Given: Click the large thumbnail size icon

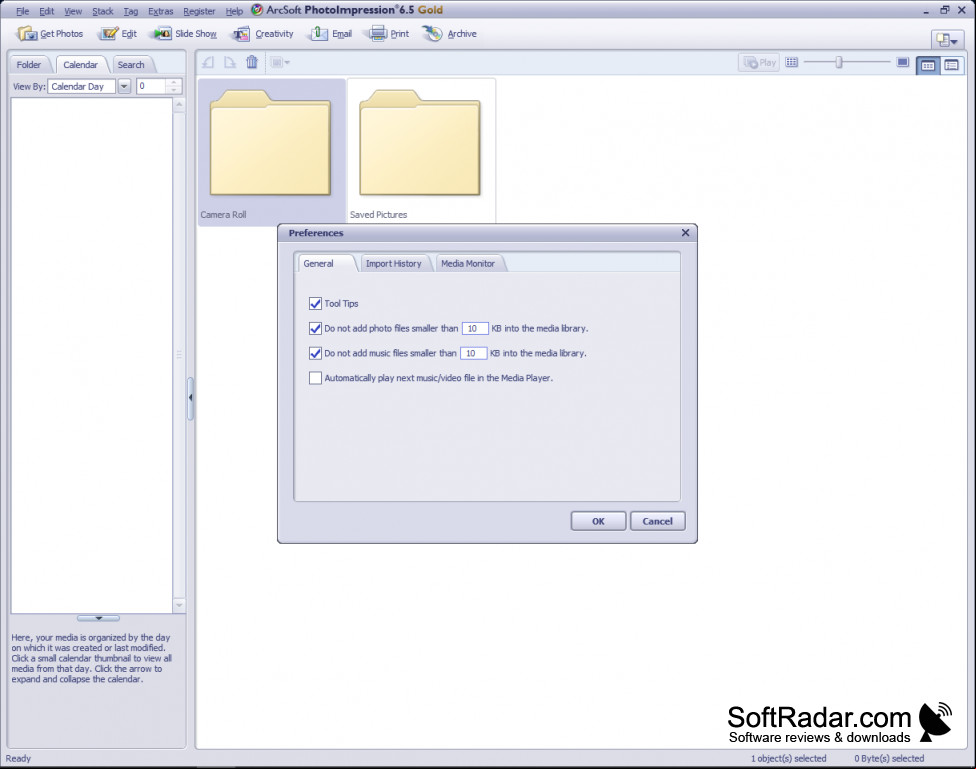Looking at the screenshot, I should coord(903,62).
